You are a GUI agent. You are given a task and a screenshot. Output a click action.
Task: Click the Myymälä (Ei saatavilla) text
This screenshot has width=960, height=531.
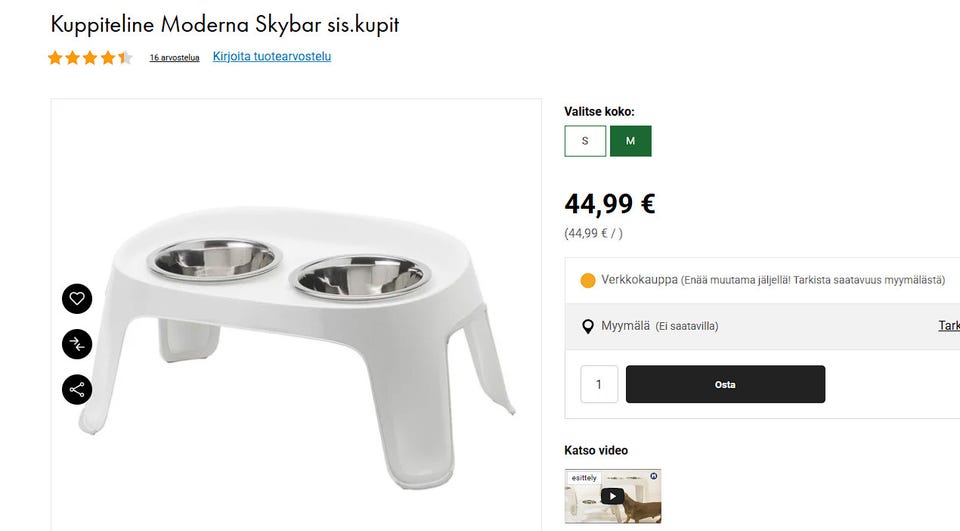[660, 326]
